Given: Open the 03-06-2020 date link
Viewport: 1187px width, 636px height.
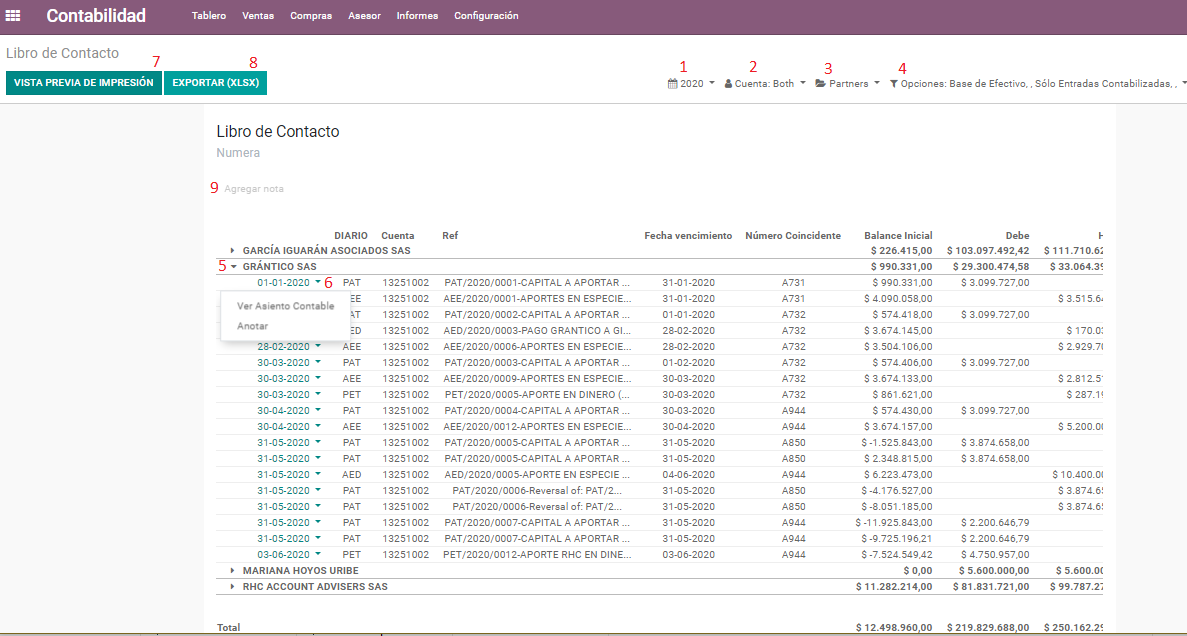Looking at the screenshot, I should (283, 554).
